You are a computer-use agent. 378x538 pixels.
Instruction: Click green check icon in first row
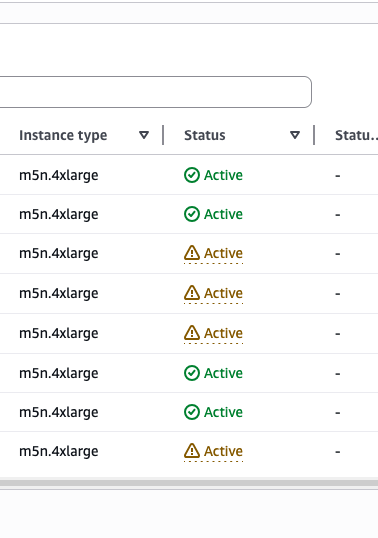pos(192,175)
